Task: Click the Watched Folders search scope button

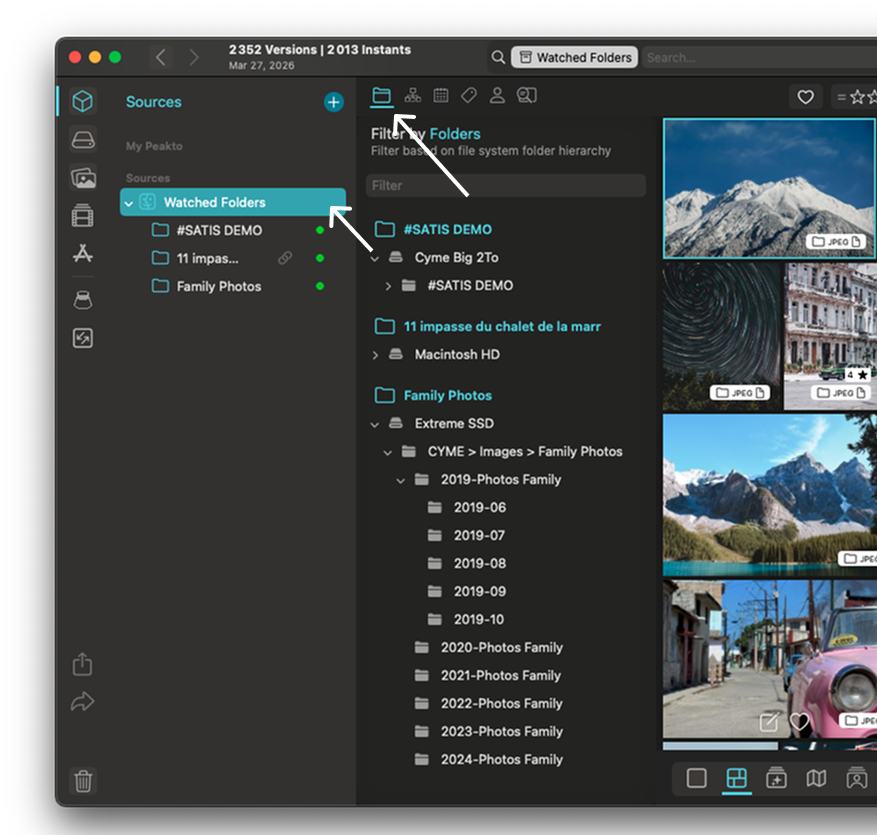Action: tap(575, 58)
